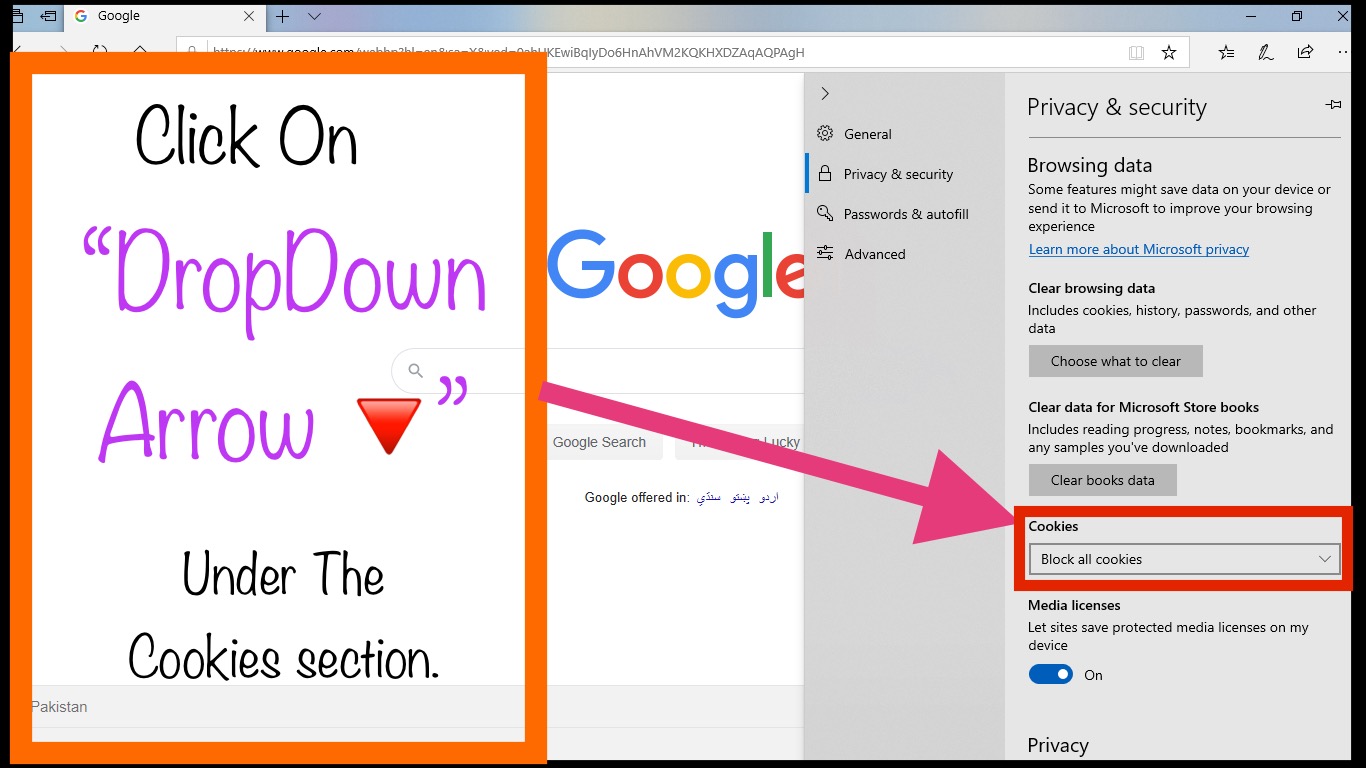Screen dimensions: 1366x768
Task: Open Google in سنڌي language link
Action: 708,497
